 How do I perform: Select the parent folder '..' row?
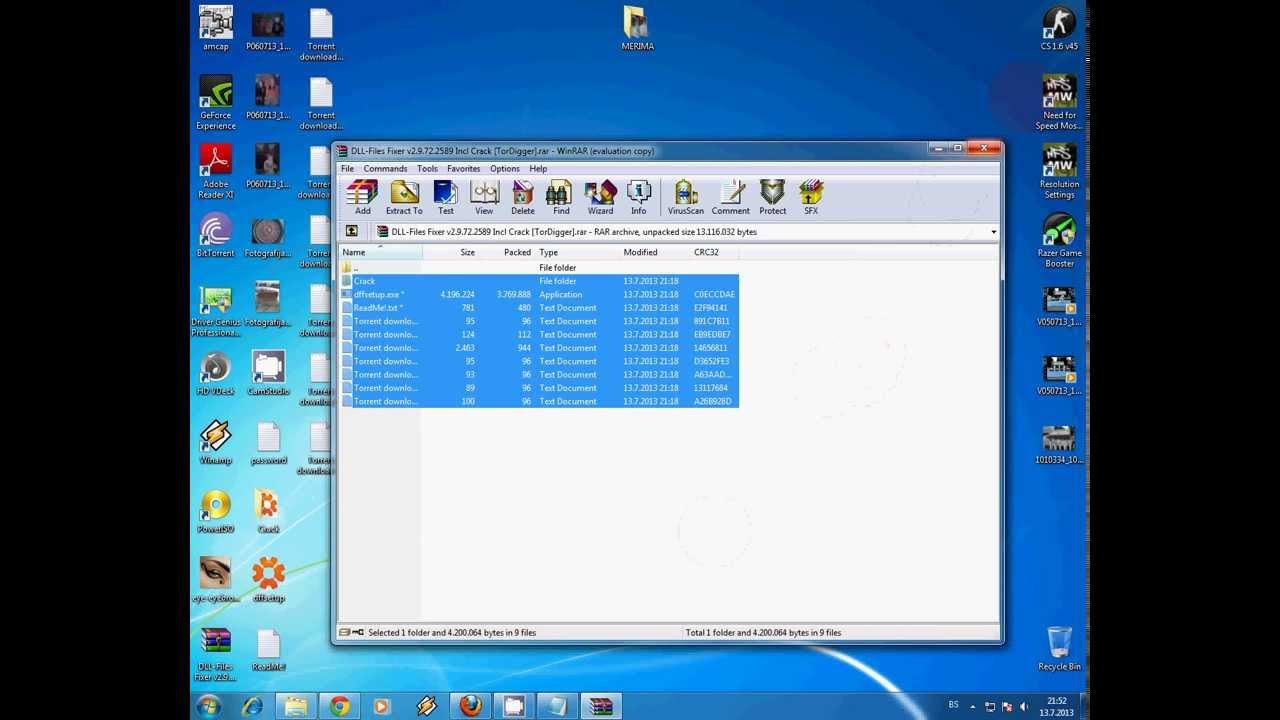(539, 268)
